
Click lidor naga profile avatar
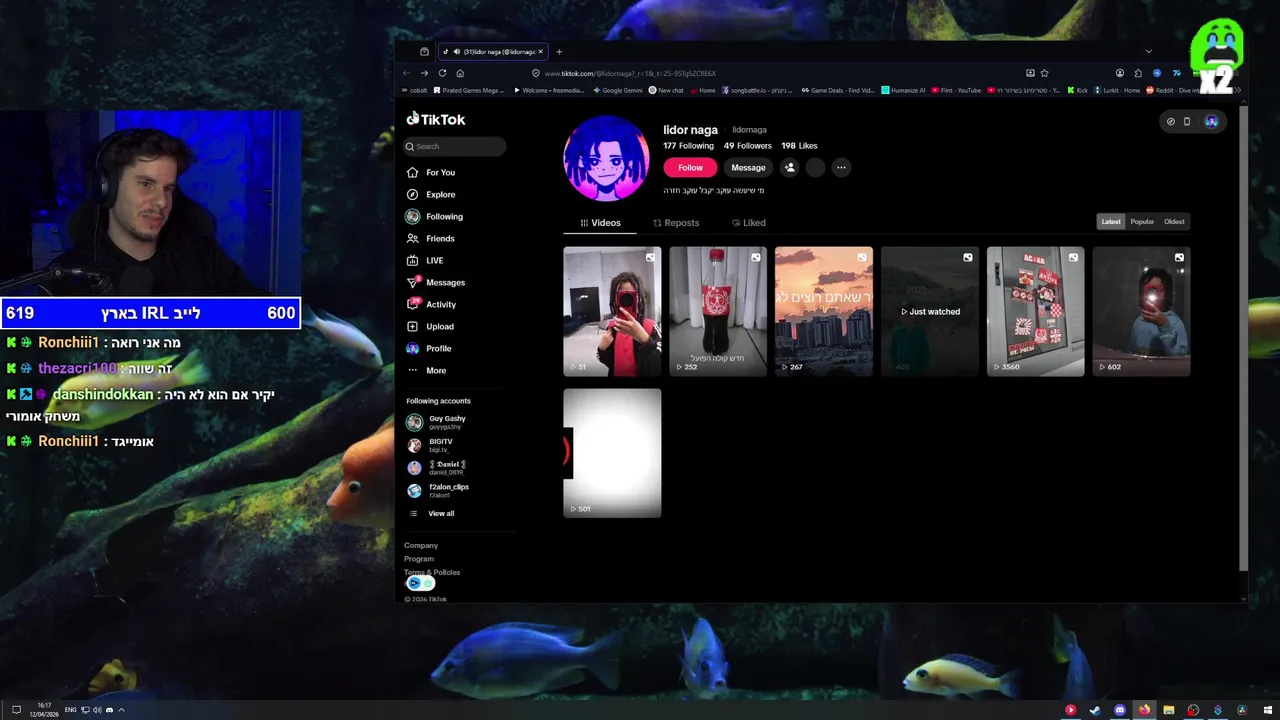pos(606,159)
